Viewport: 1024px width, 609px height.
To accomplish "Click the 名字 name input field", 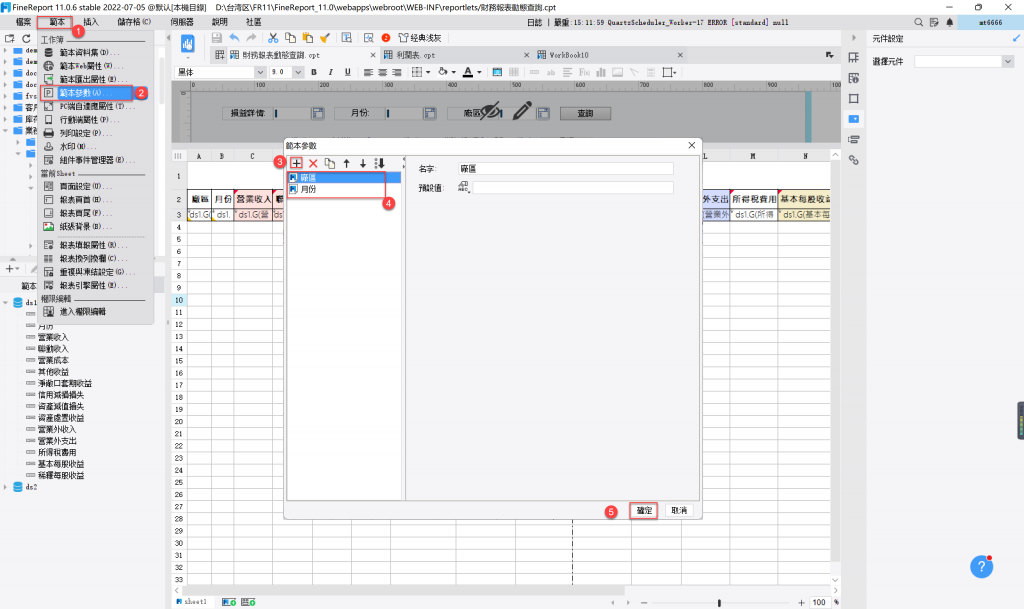I will tap(566, 168).
